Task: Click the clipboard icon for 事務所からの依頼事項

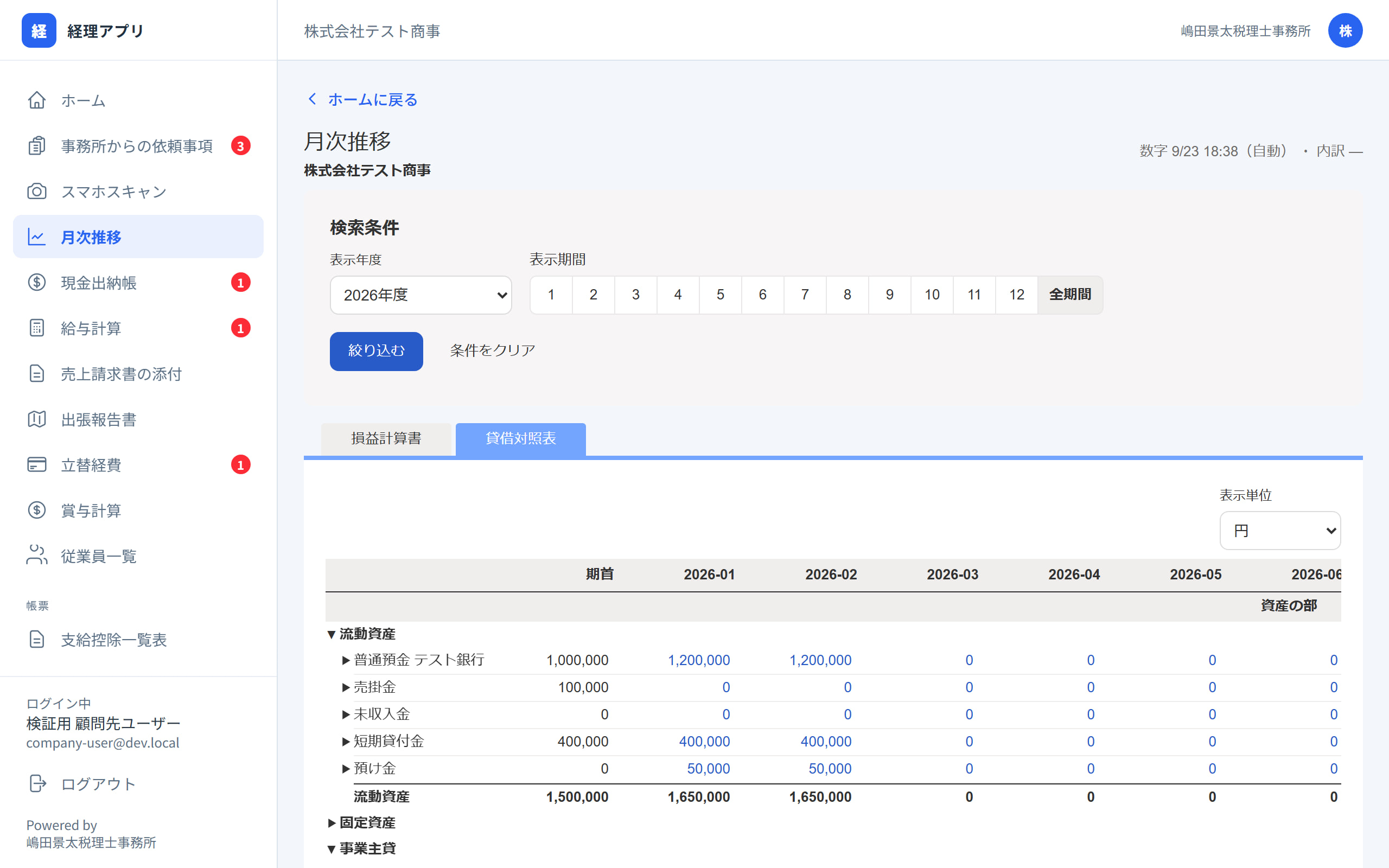Action: coord(37,146)
